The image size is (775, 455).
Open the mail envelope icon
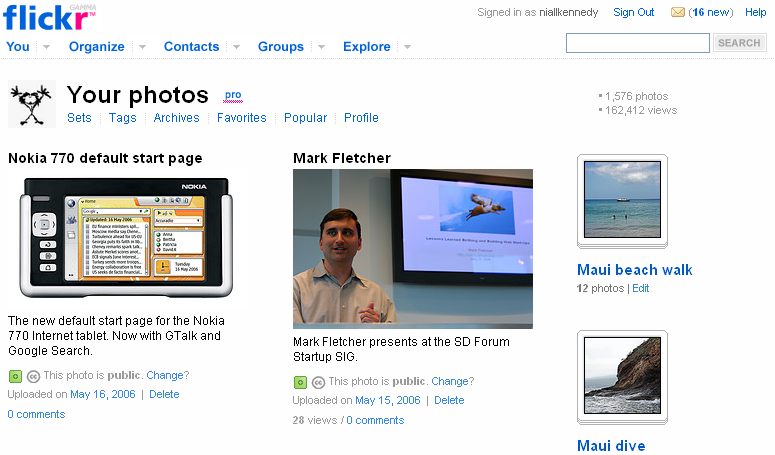tap(678, 12)
